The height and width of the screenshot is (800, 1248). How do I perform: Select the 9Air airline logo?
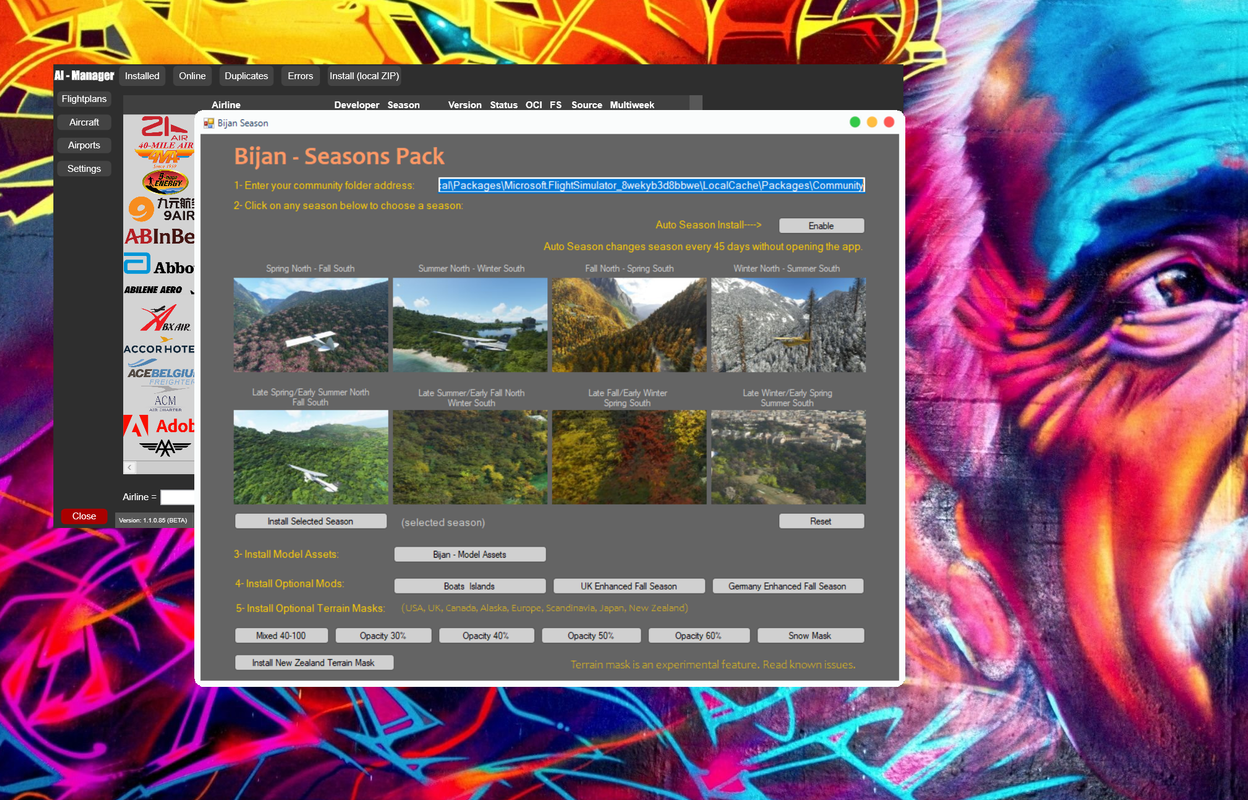tap(160, 208)
